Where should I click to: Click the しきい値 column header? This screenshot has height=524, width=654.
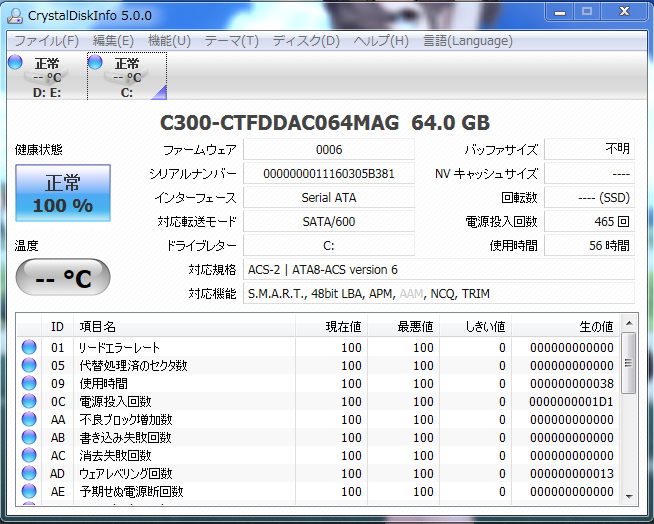pyautogui.click(x=475, y=326)
